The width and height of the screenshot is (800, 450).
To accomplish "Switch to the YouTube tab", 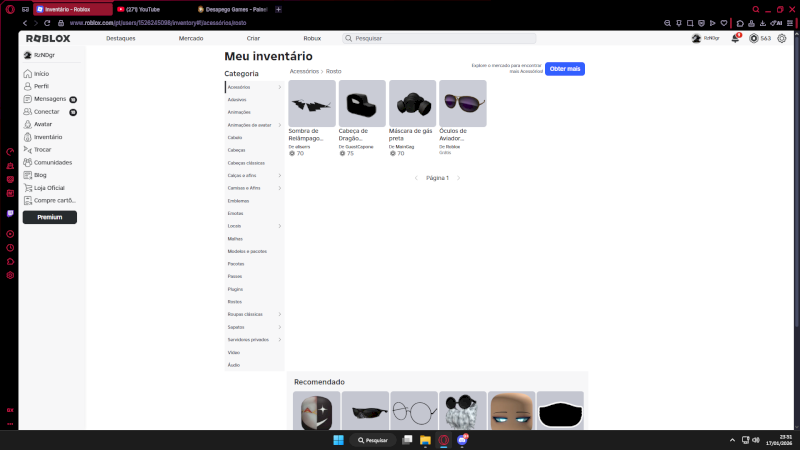I will point(153,9).
